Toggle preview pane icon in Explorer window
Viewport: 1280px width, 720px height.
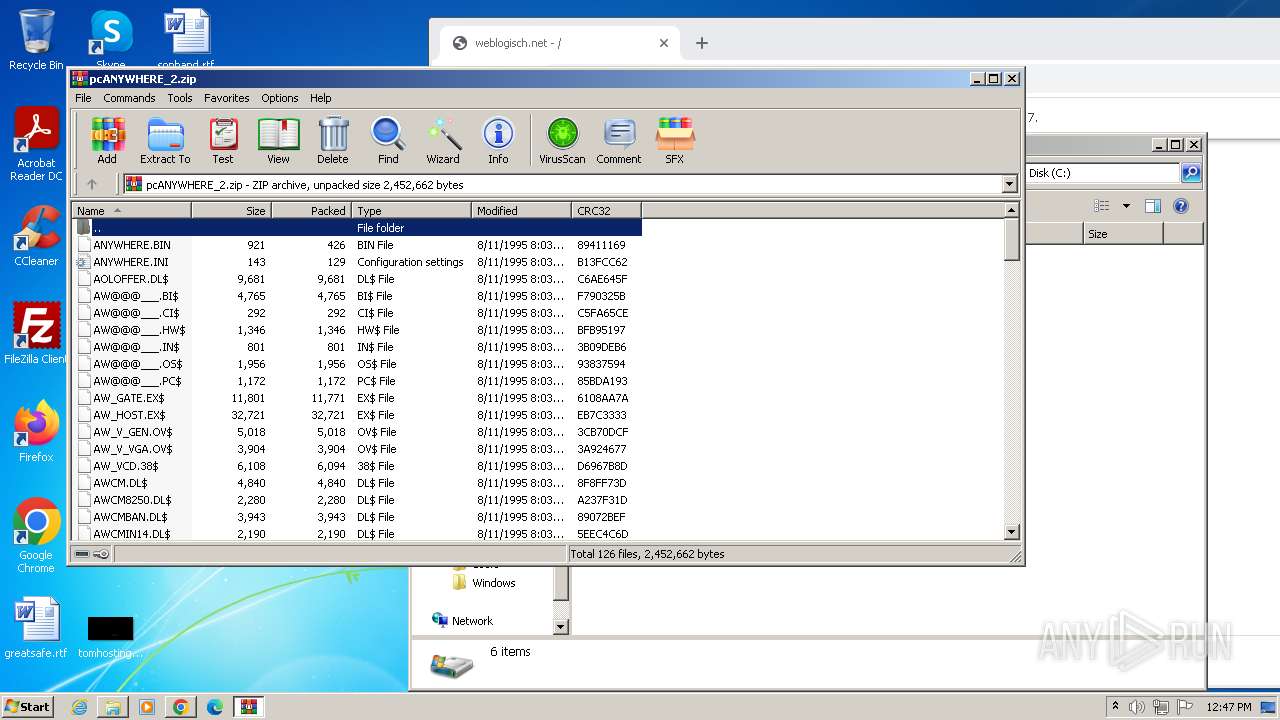(x=1153, y=206)
